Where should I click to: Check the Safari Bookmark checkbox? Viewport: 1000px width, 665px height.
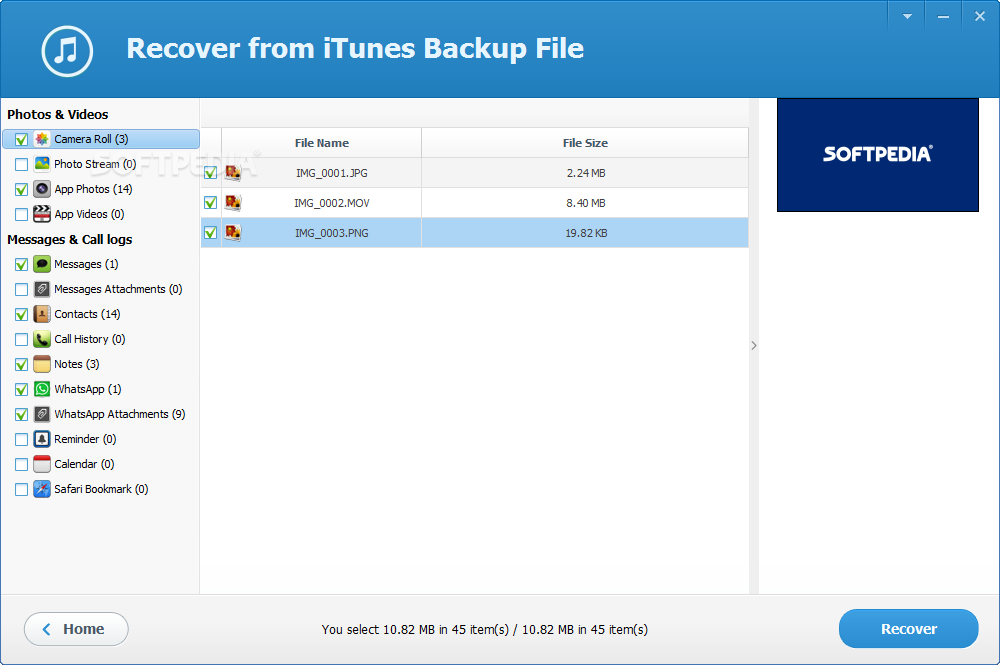pos(21,489)
